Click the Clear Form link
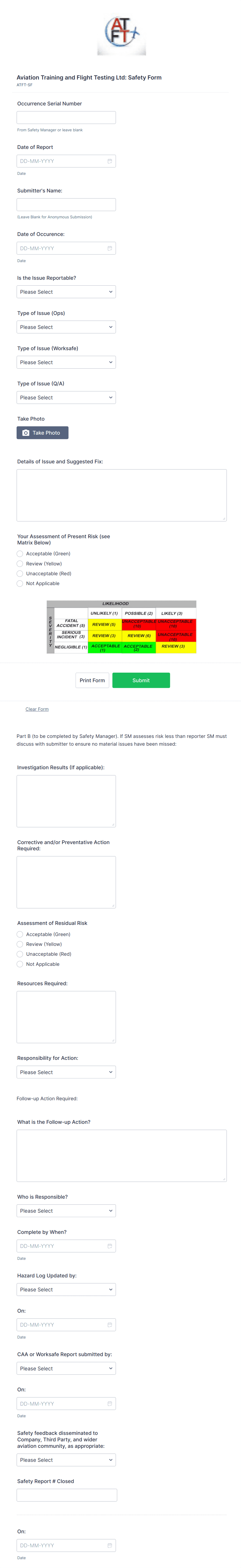This screenshot has height=1568, width=241. click(37, 709)
